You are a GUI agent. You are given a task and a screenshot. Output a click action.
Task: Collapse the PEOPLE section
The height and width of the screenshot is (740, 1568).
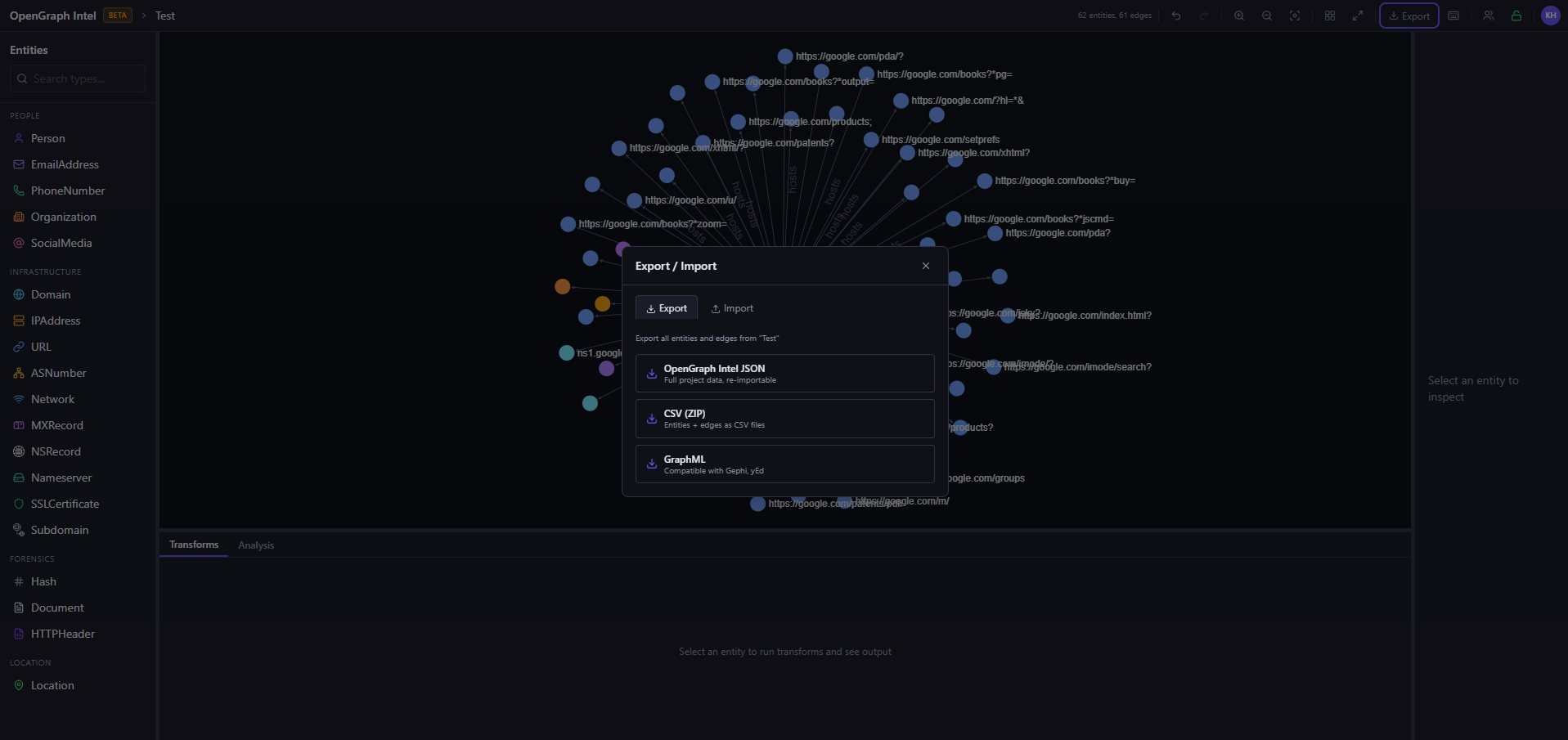(x=25, y=115)
